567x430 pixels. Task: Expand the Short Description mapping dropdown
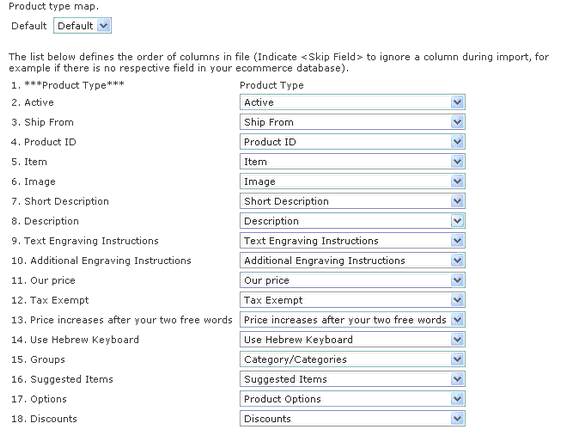(x=352, y=201)
